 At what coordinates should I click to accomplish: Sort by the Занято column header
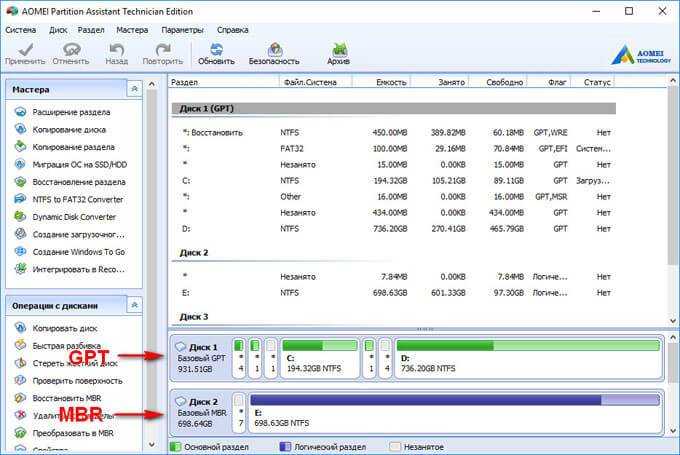point(440,82)
